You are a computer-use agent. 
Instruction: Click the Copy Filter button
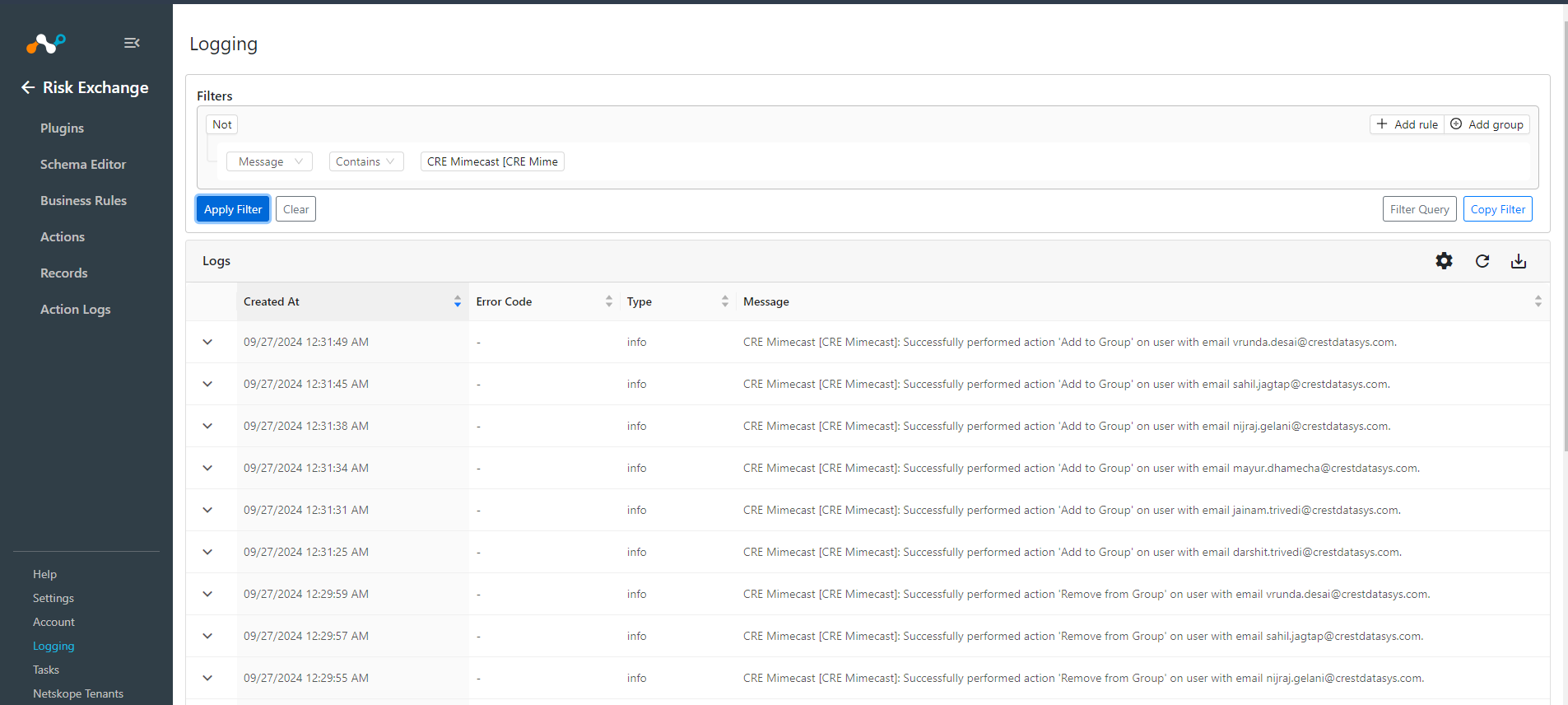[1498, 209]
